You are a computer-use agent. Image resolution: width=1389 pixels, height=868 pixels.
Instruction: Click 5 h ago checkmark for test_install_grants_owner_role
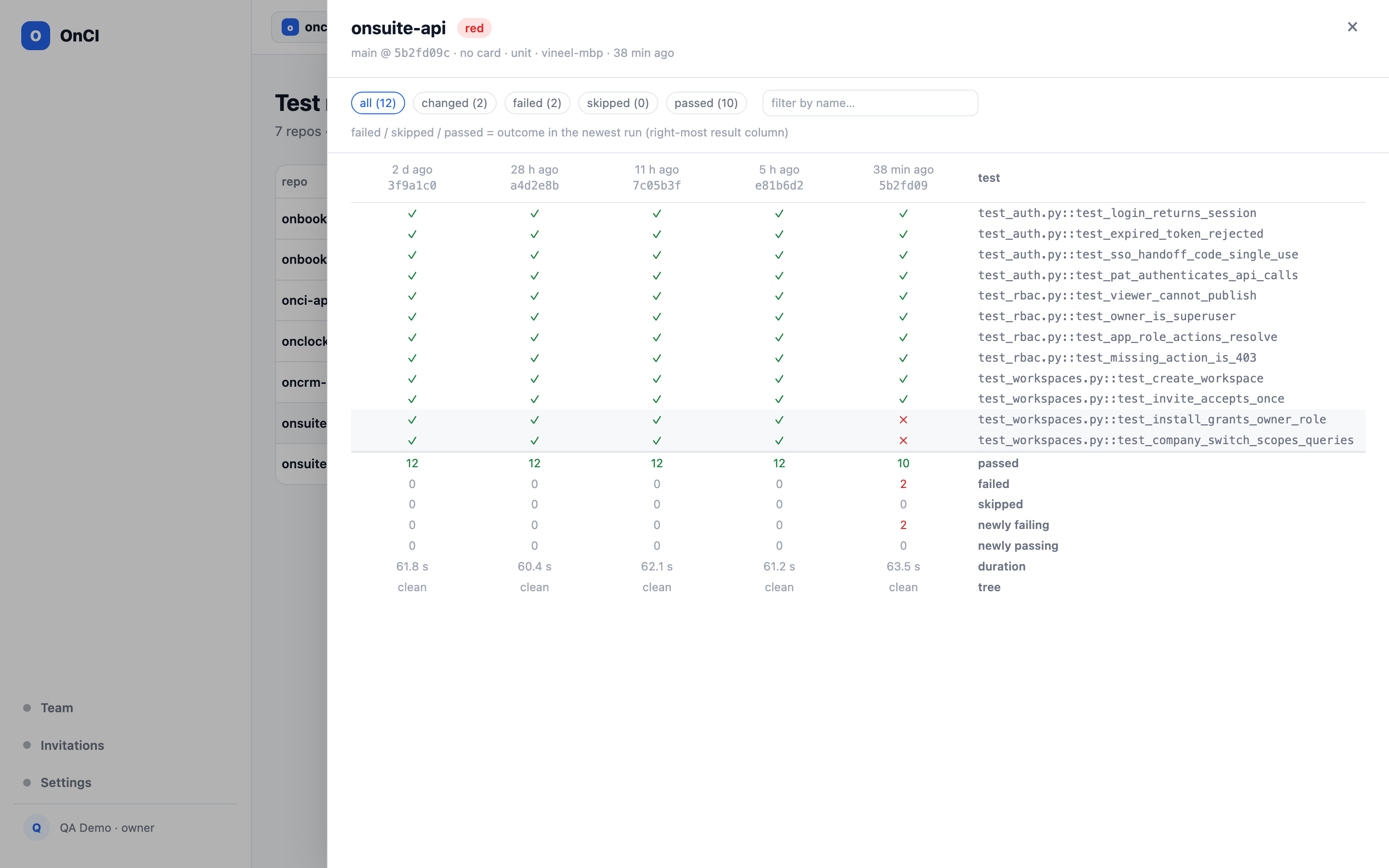click(779, 420)
